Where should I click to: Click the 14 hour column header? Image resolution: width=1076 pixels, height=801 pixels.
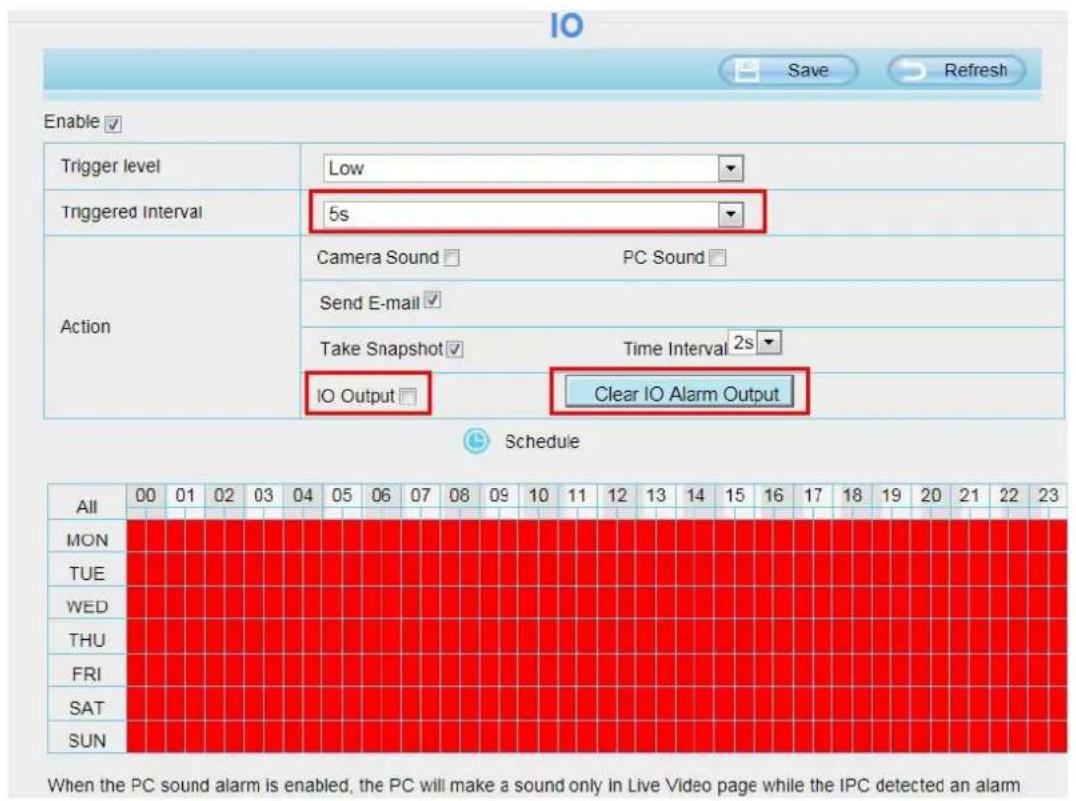pos(695,496)
